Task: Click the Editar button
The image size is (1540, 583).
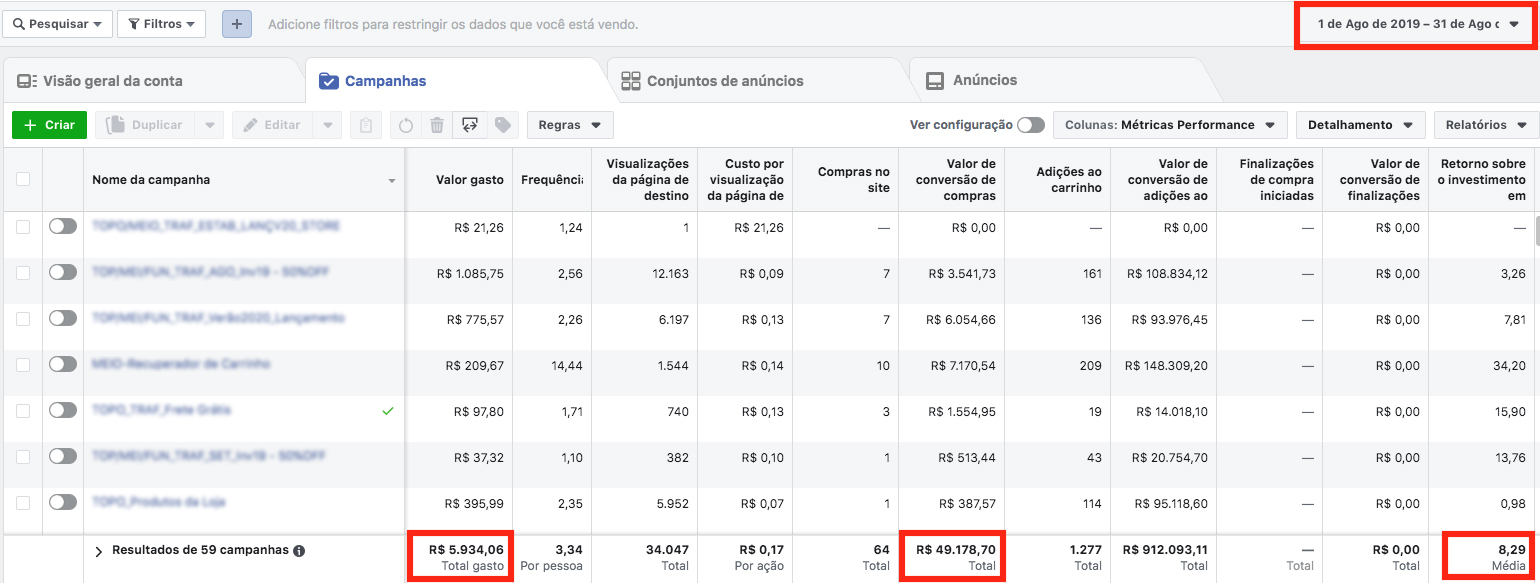Action: coord(273,125)
